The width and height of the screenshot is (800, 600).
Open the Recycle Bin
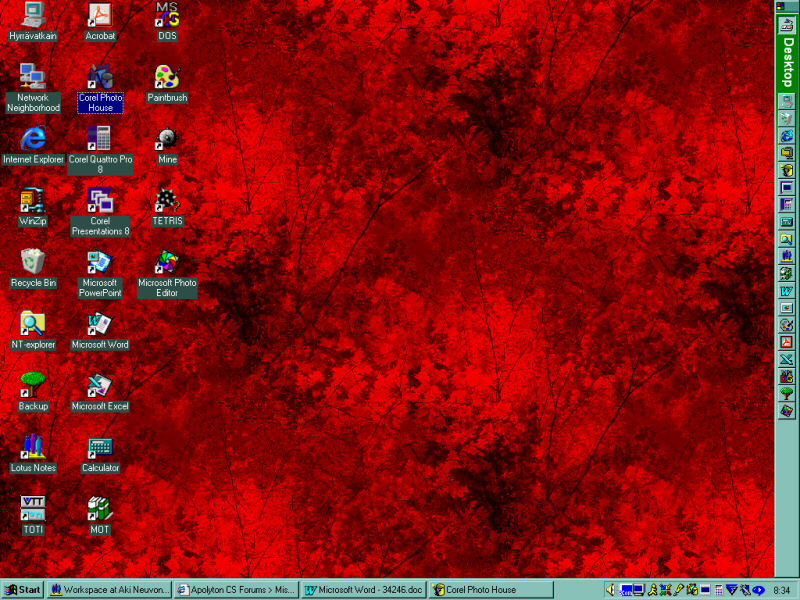tap(33, 262)
